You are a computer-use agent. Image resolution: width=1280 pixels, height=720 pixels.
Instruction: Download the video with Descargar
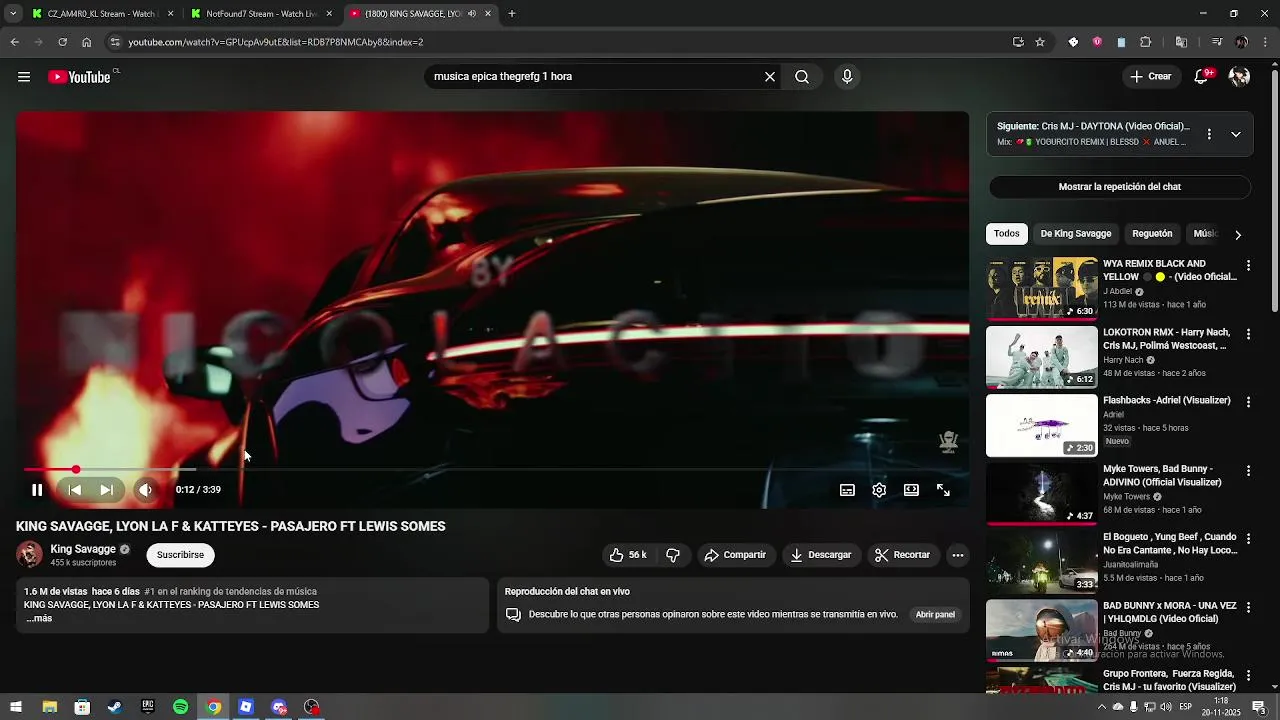click(x=820, y=555)
